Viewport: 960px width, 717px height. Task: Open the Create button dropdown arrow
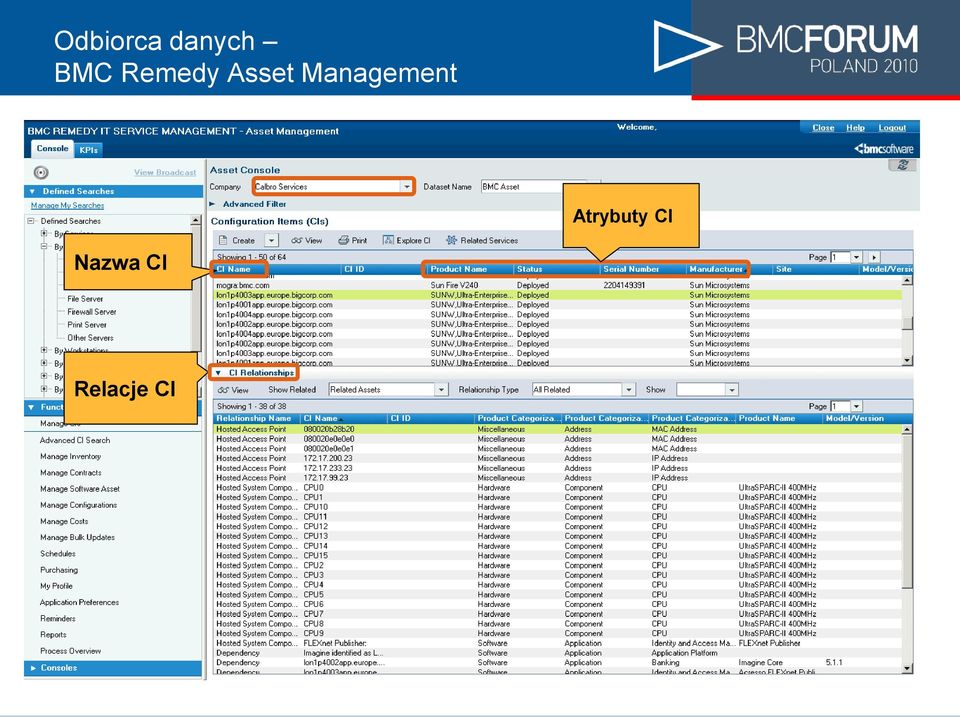click(x=271, y=241)
